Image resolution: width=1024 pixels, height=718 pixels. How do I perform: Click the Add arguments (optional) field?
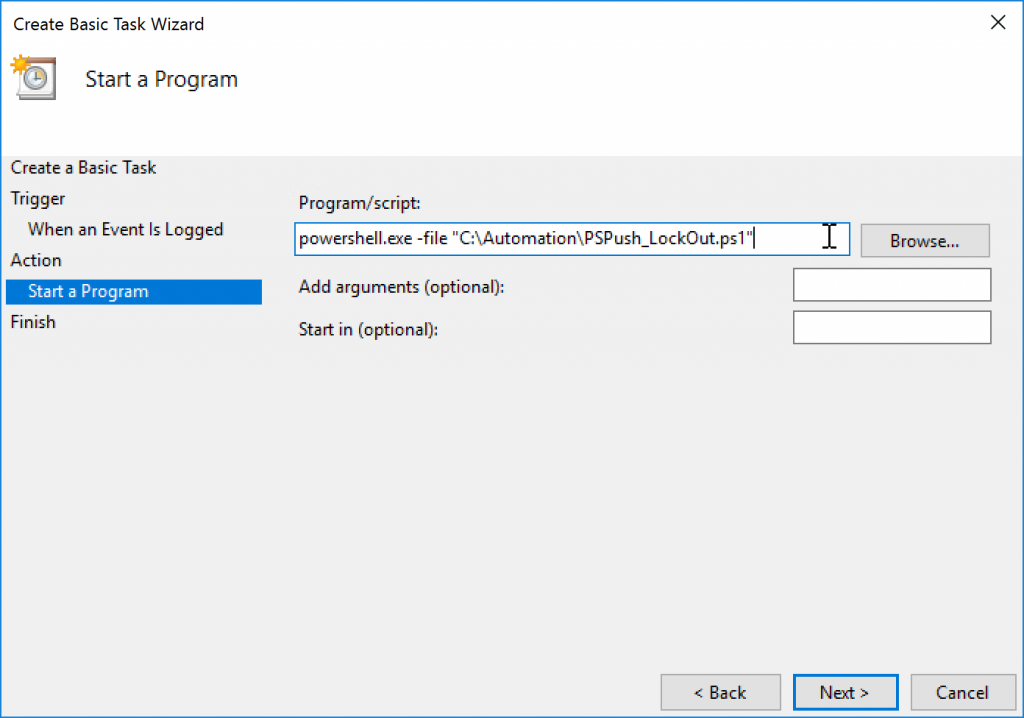click(891, 285)
